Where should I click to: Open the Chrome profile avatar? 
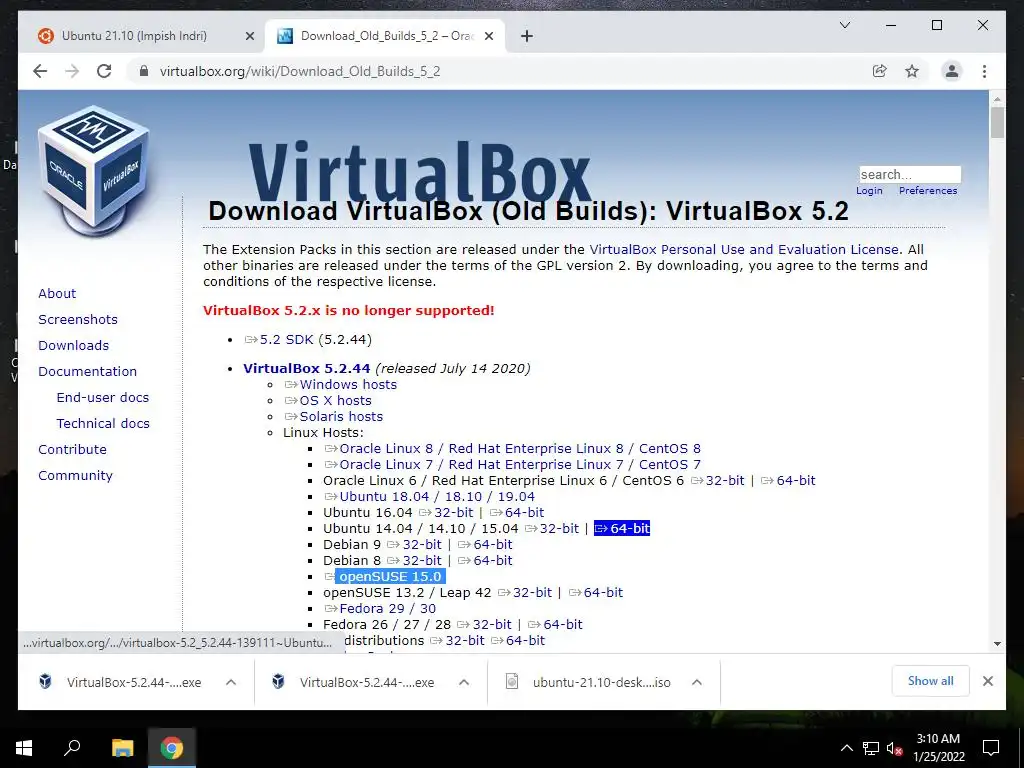click(952, 71)
